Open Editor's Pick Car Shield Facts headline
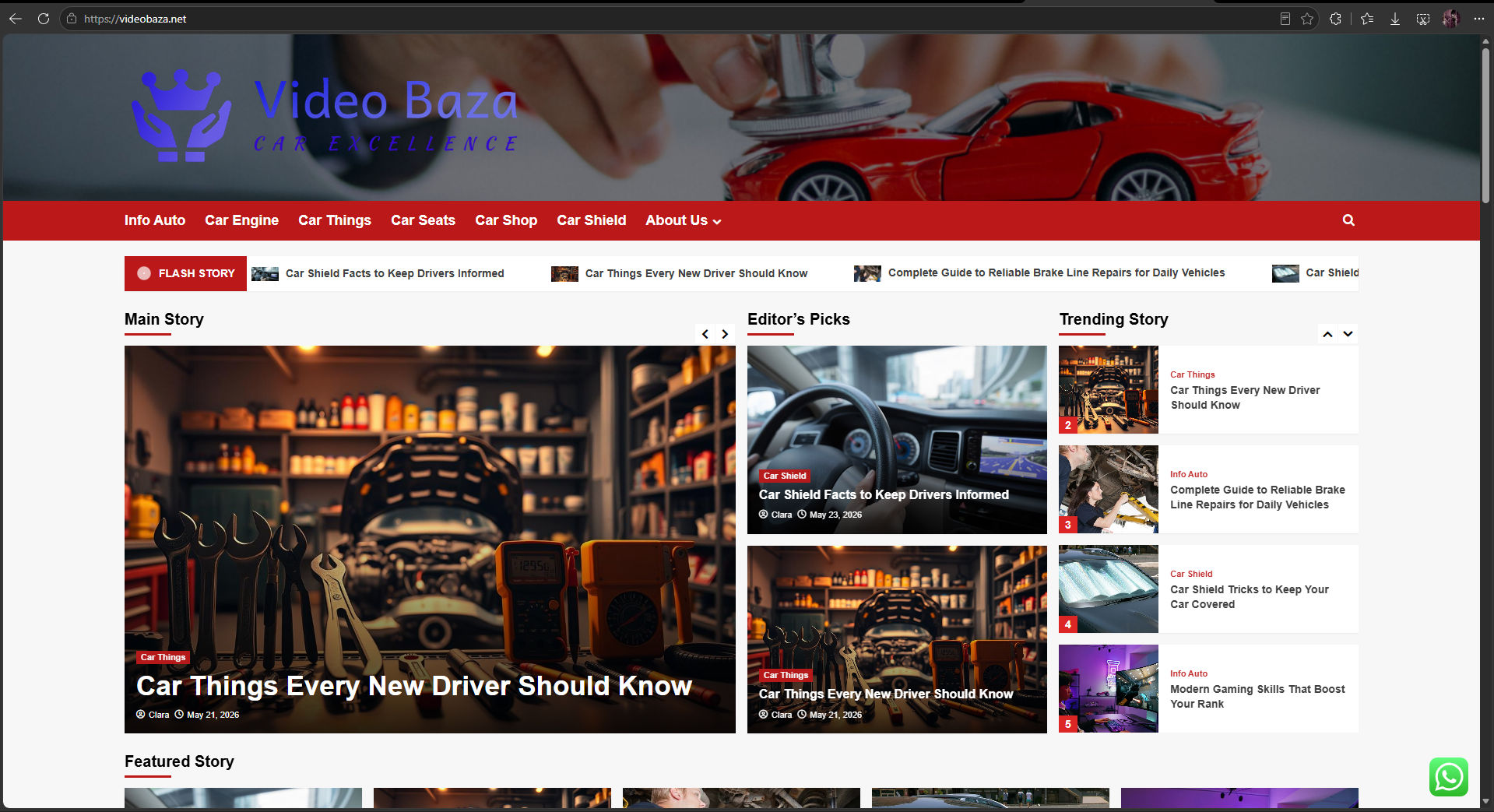 point(884,494)
